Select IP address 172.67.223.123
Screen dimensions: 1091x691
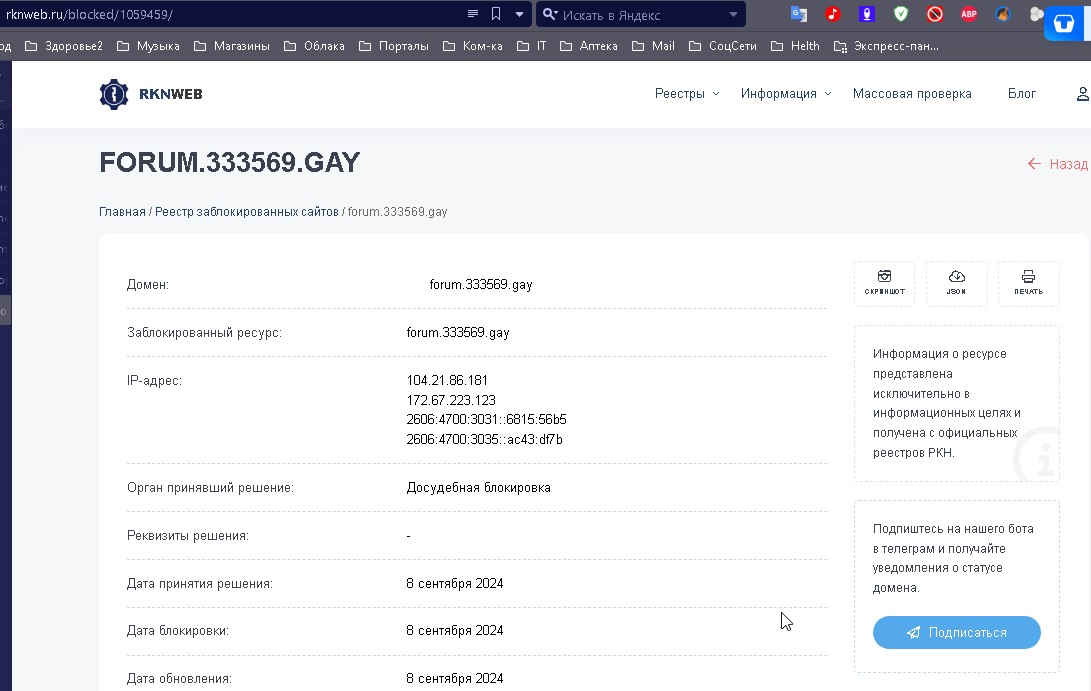pos(451,400)
